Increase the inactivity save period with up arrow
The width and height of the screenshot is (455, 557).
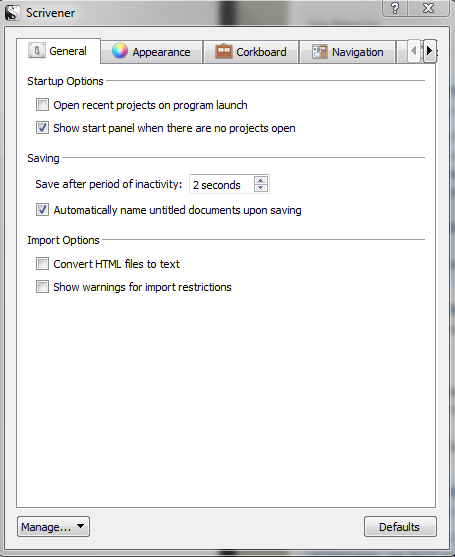pos(261,180)
